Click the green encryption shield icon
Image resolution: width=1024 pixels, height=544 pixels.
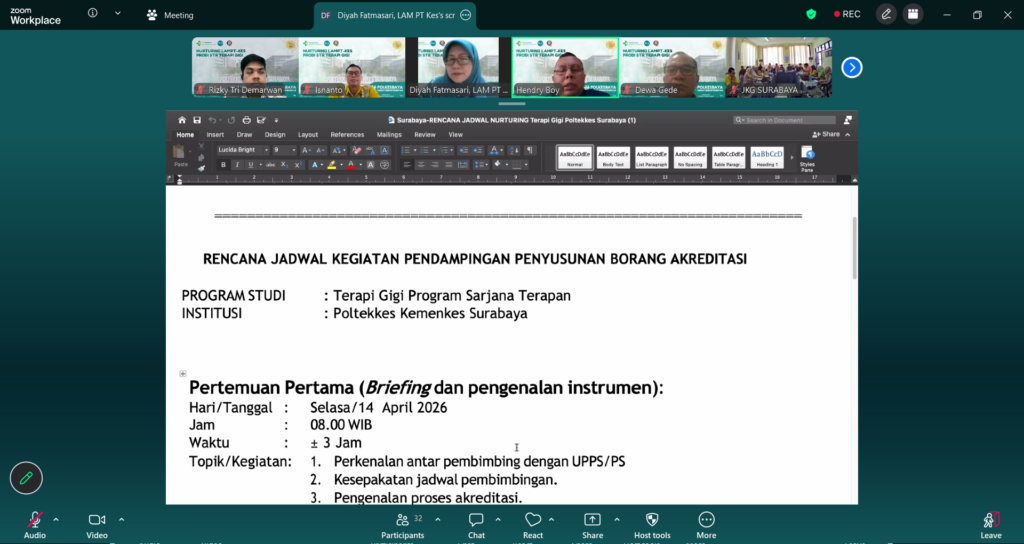click(811, 14)
